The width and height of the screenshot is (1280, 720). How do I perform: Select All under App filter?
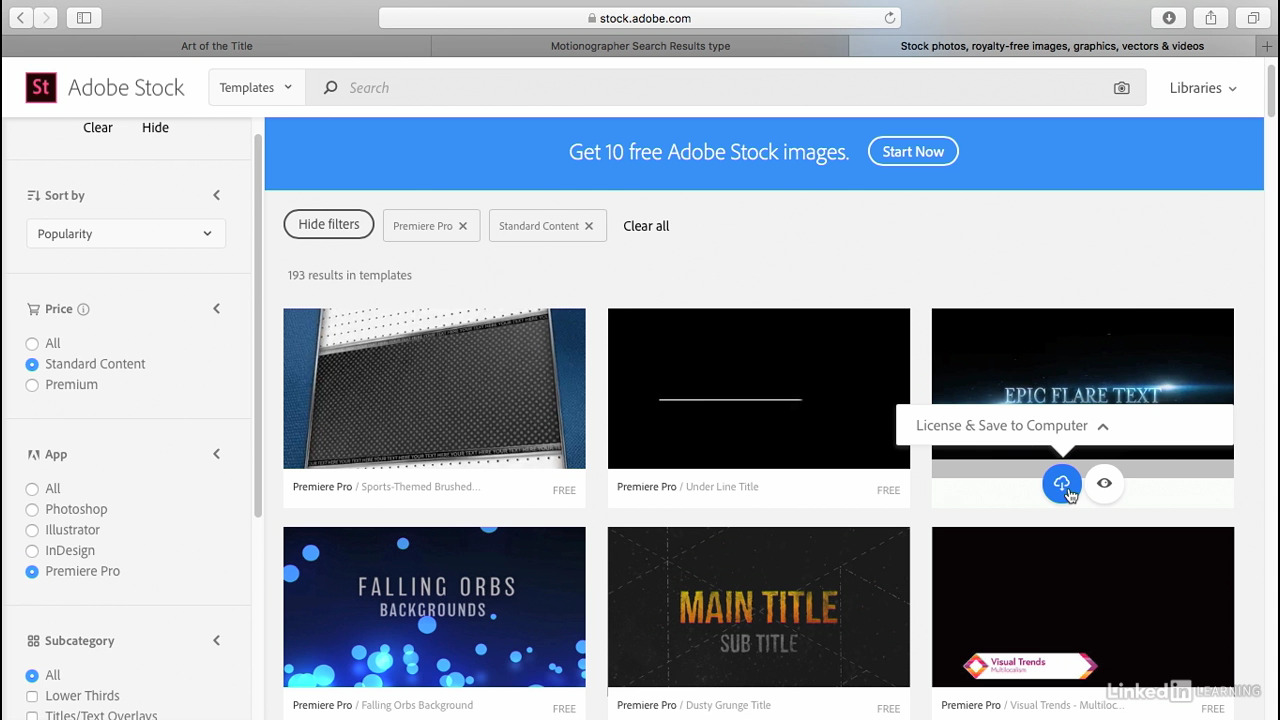point(32,489)
